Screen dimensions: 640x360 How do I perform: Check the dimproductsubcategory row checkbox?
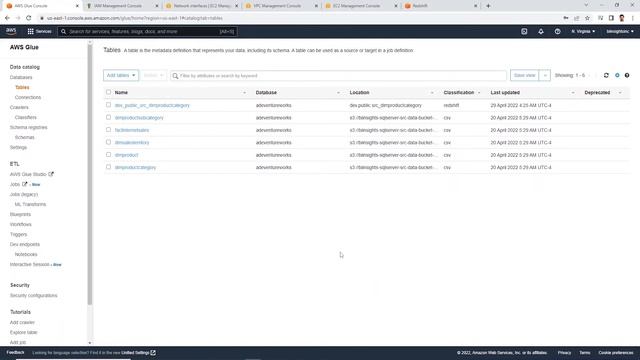pyautogui.click(x=108, y=117)
